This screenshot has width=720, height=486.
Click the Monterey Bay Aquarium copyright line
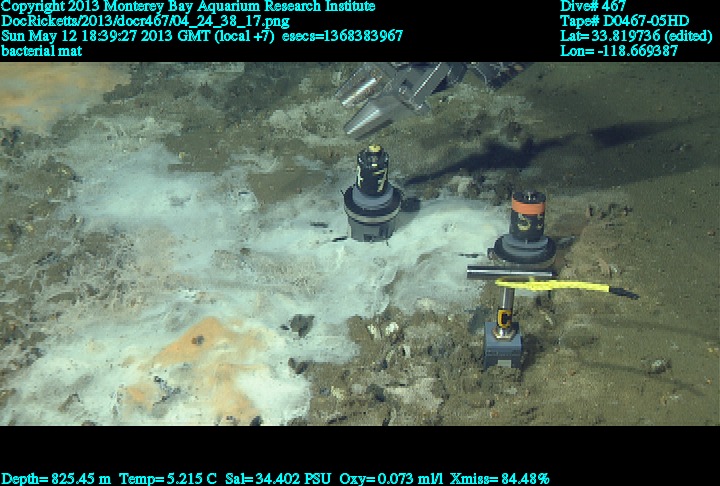(188, 6)
